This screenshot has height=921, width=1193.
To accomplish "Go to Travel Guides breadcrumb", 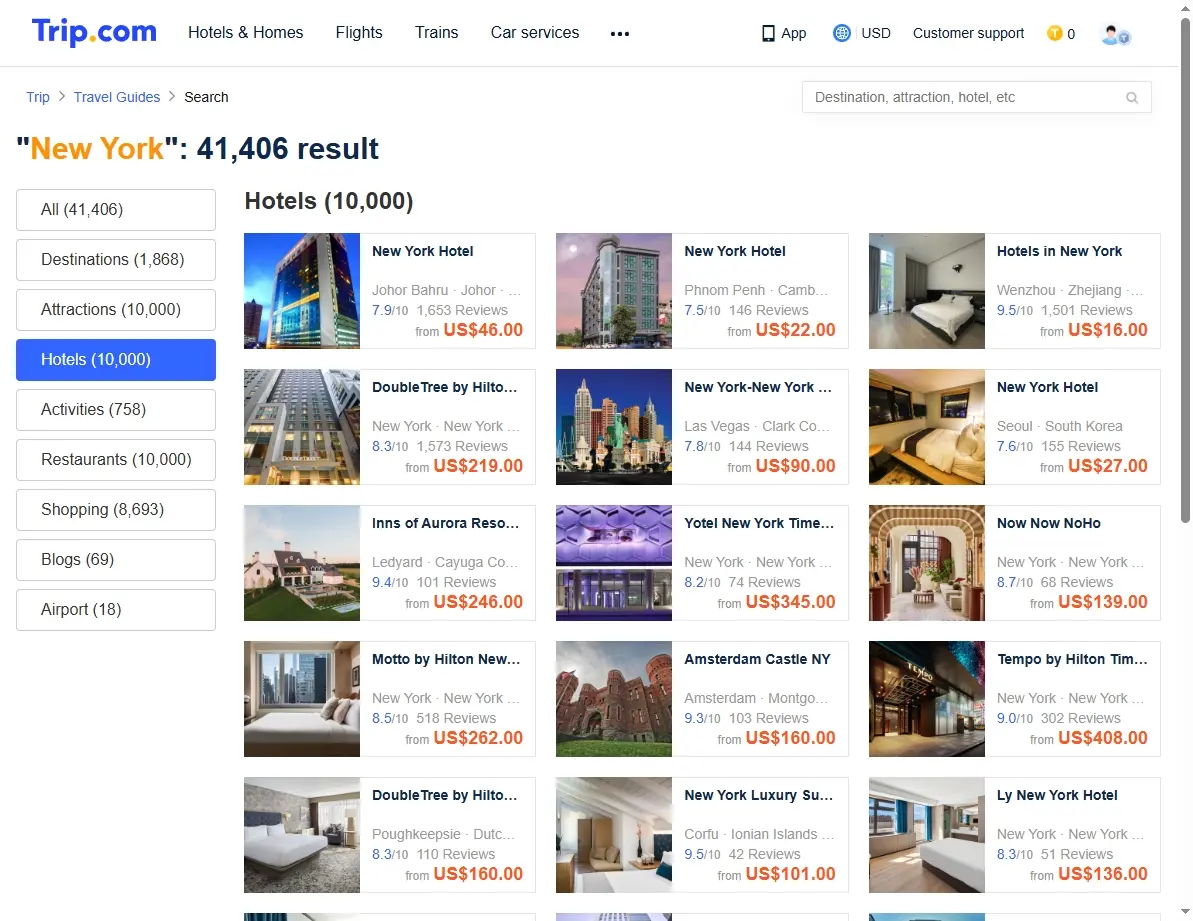I will pyautogui.click(x=117, y=97).
